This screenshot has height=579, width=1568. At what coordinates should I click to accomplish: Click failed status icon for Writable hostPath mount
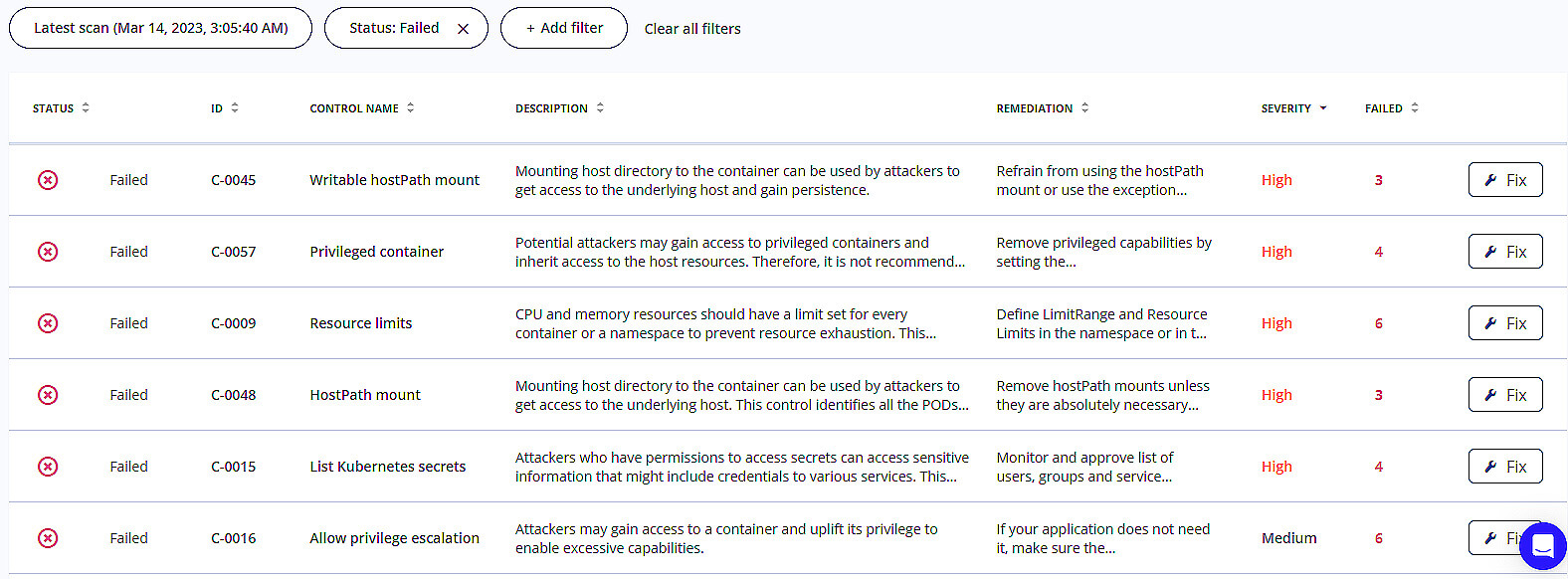click(x=48, y=180)
